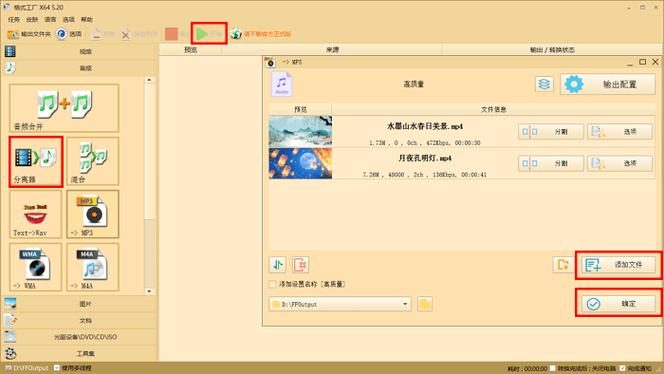Image resolution: width=664 pixels, height=374 pixels.
Task: Close the -> MP3 dialog
Action: click(x=655, y=62)
